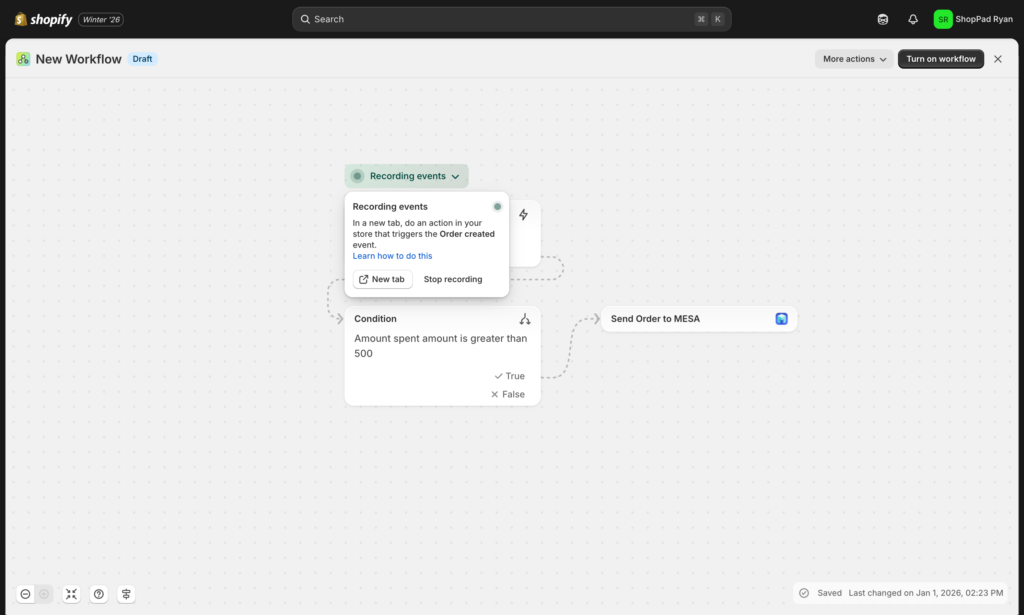Select the True branch on the Condition card
This screenshot has width=1024, height=615.
[509, 375]
